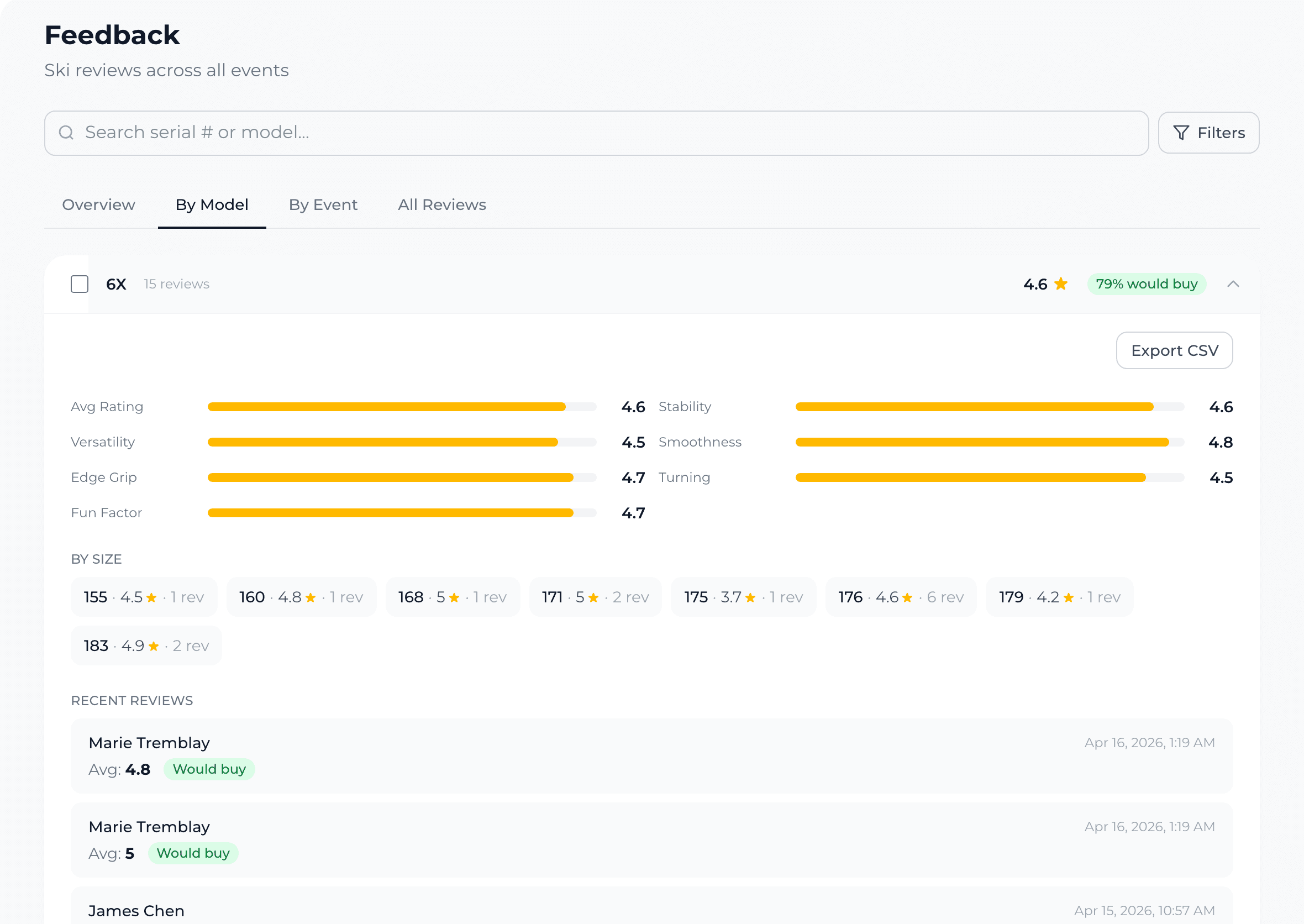The image size is (1304, 924).
Task: Open the Filters button
Action: (x=1208, y=133)
